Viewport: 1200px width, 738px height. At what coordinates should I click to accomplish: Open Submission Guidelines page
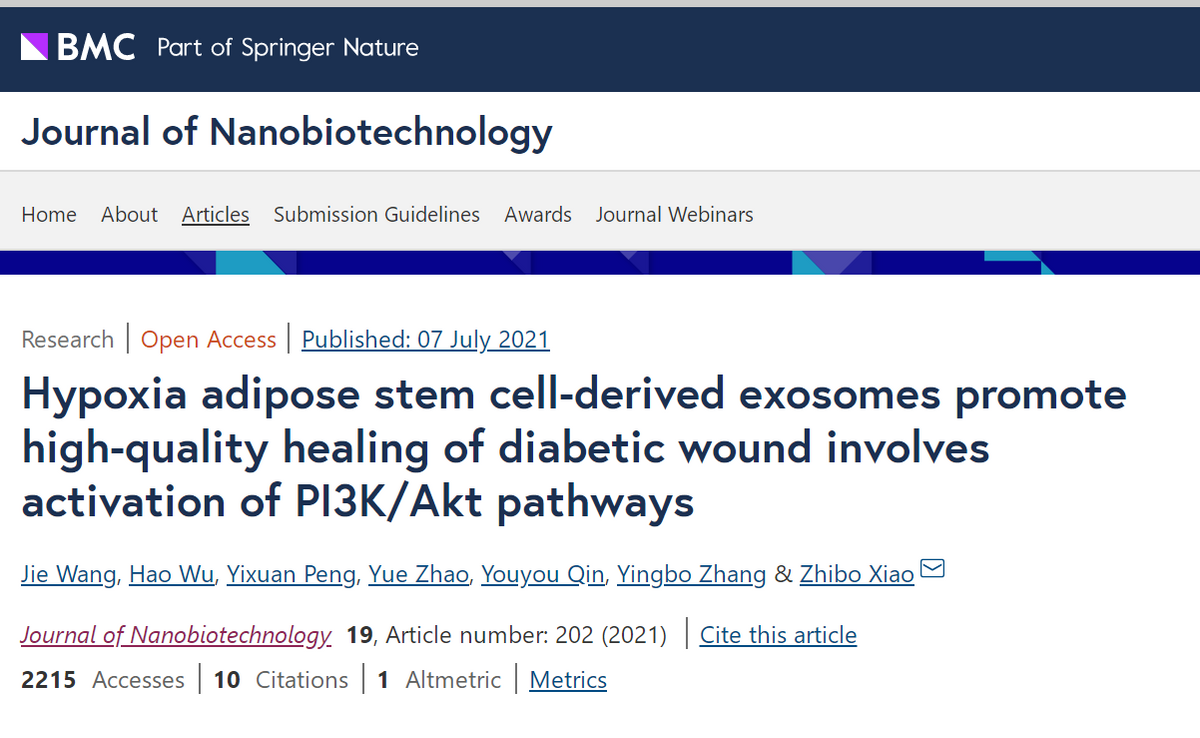[376, 215]
